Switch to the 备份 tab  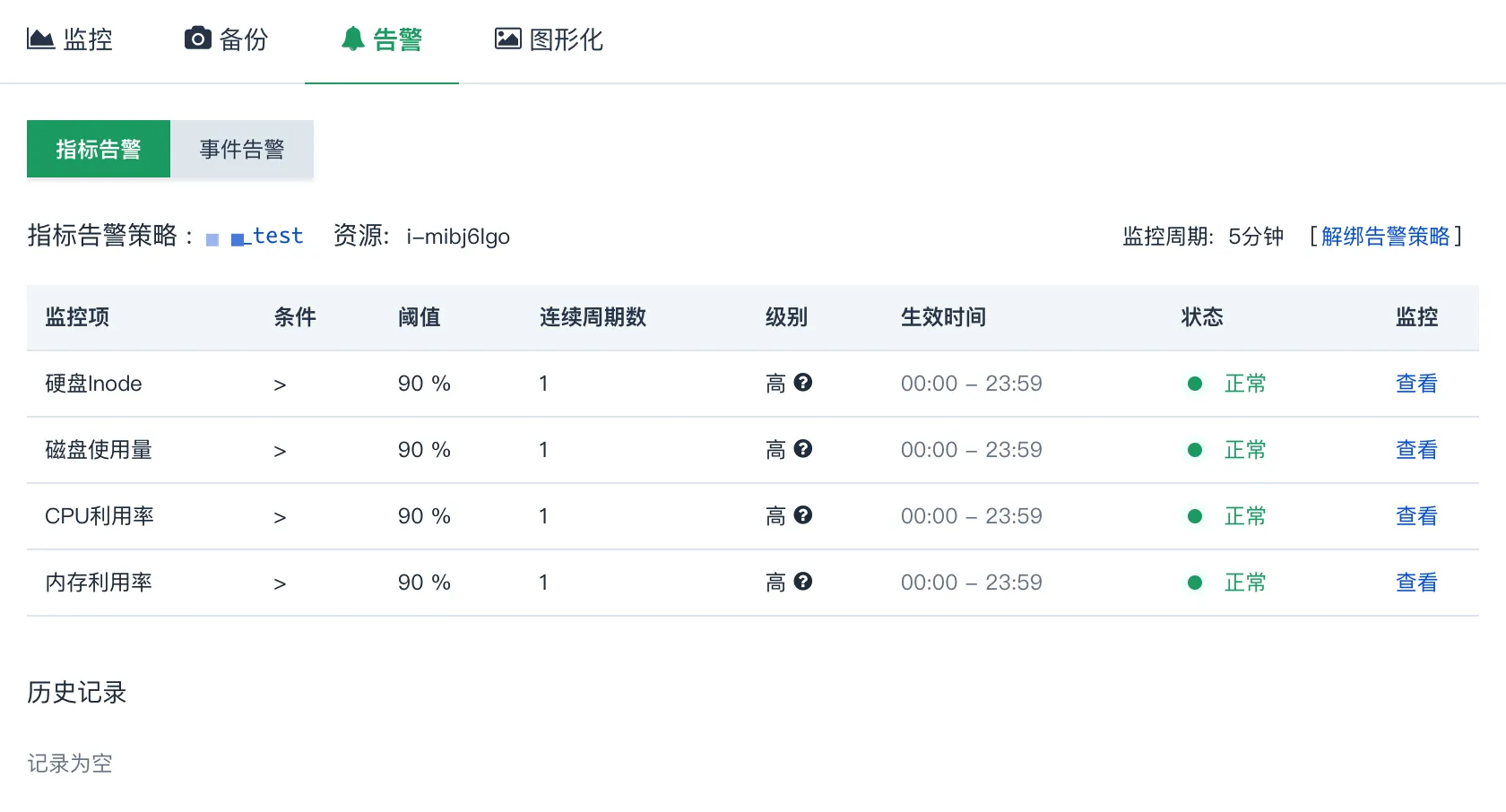(226, 39)
